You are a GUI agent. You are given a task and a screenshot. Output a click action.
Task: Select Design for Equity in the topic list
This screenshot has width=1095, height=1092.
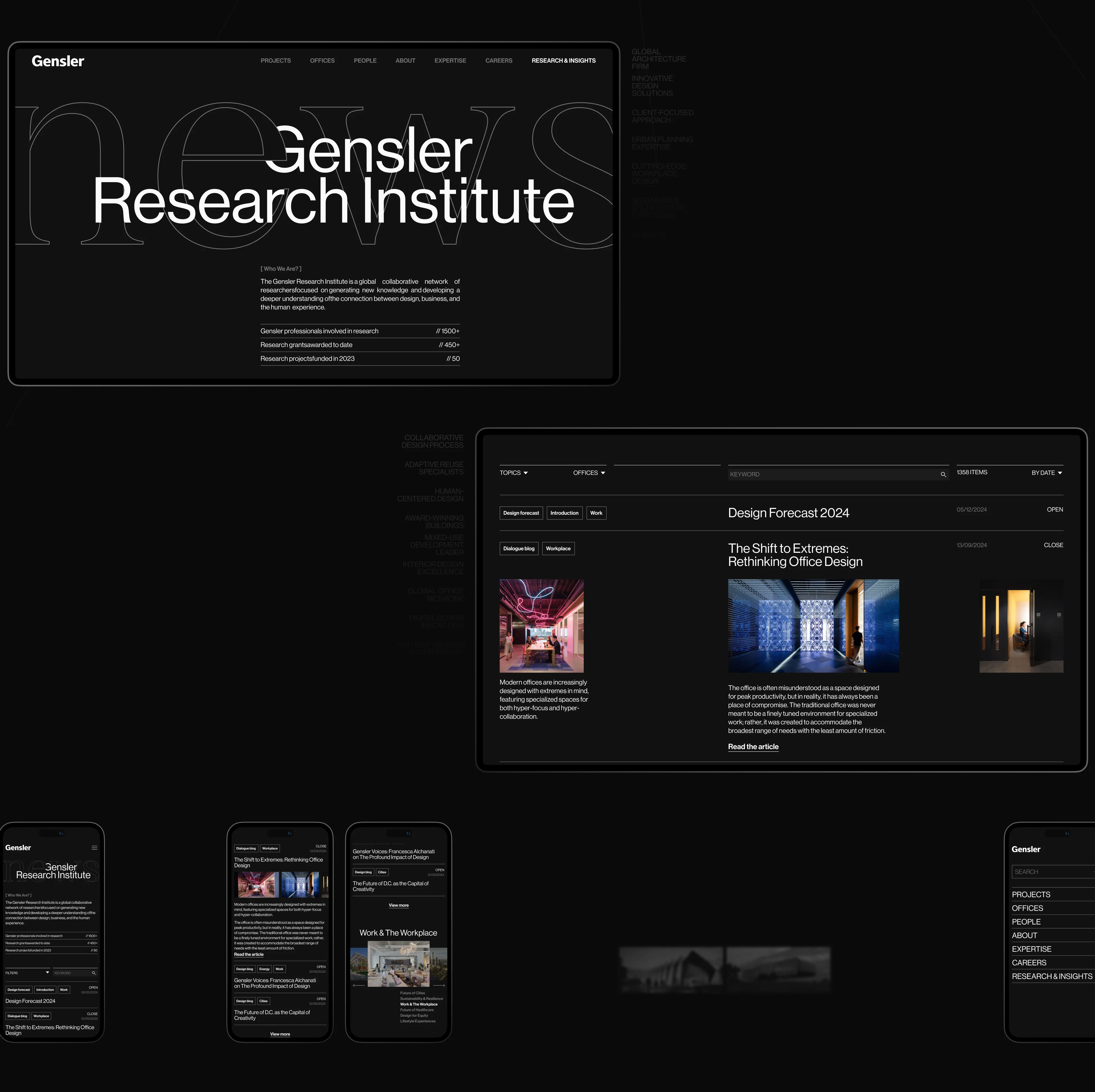[414, 1016]
